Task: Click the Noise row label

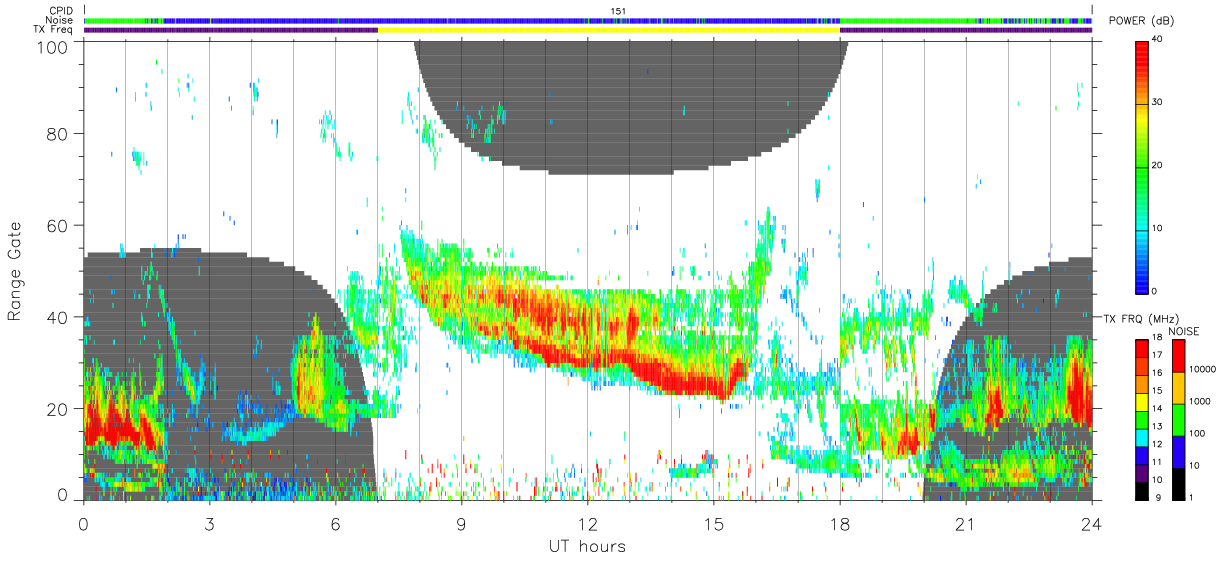Action: click(x=61, y=20)
